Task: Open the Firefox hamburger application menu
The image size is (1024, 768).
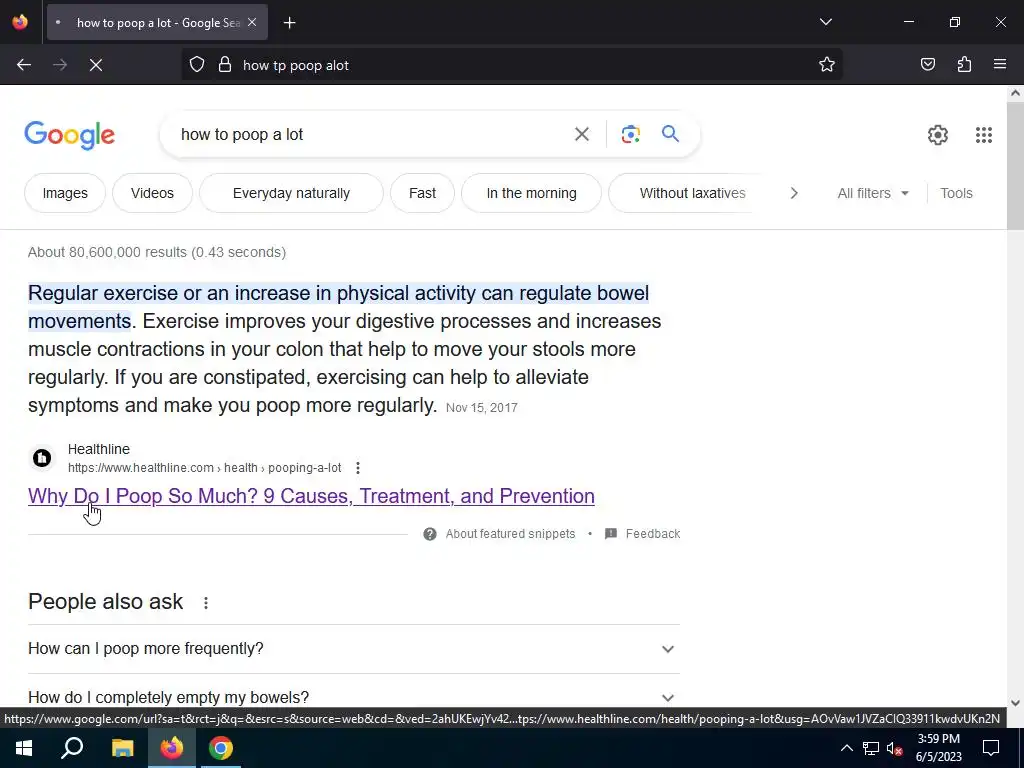Action: tap(1000, 65)
